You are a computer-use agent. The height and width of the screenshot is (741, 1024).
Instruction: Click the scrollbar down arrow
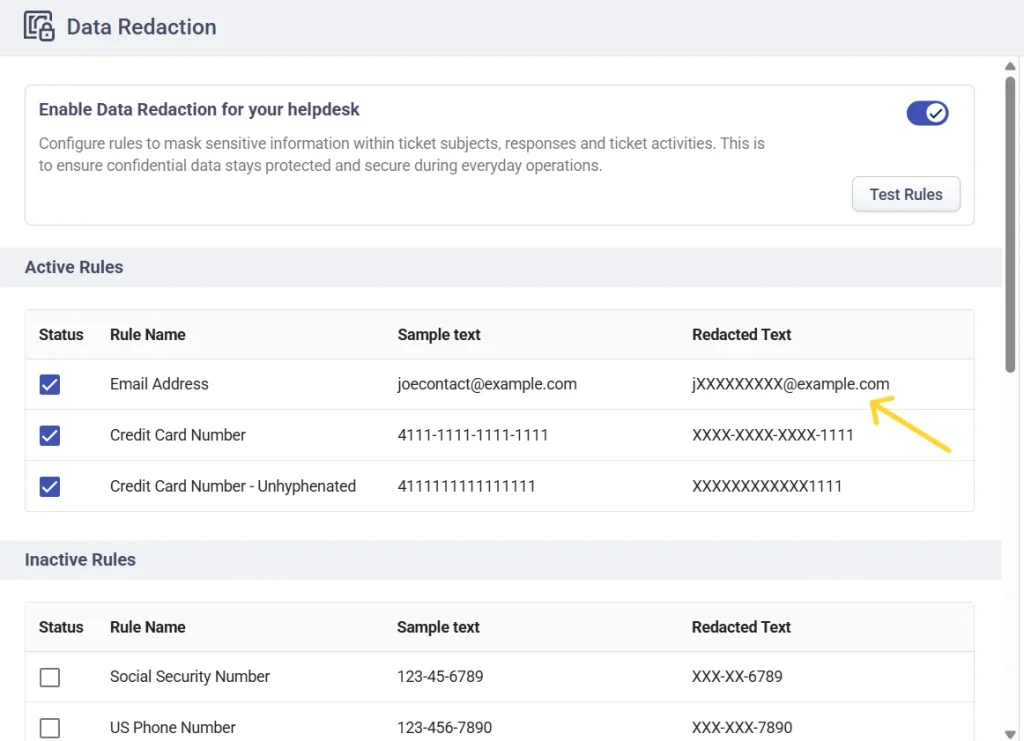point(1010,731)
